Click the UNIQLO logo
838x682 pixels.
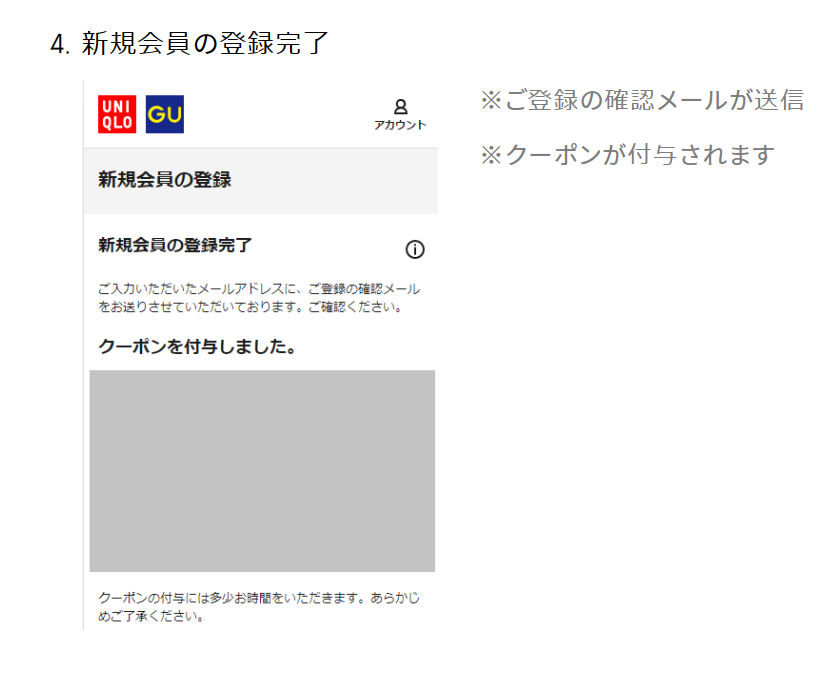coord(117,114)
